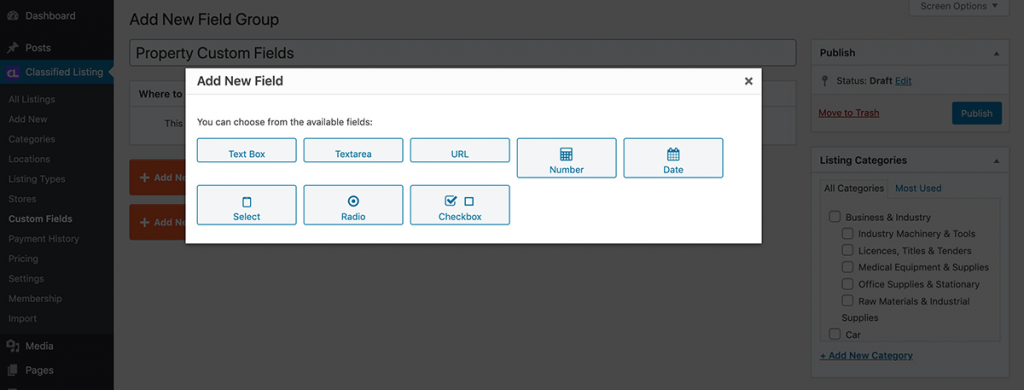Close the Add New Field dialog
The height and width of the screenshot is (390, 1024).
point(748,81)
